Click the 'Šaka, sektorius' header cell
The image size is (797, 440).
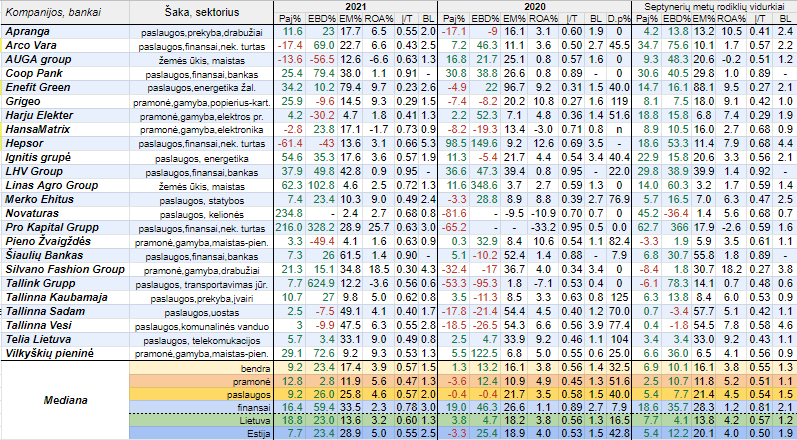click(202, 12)
